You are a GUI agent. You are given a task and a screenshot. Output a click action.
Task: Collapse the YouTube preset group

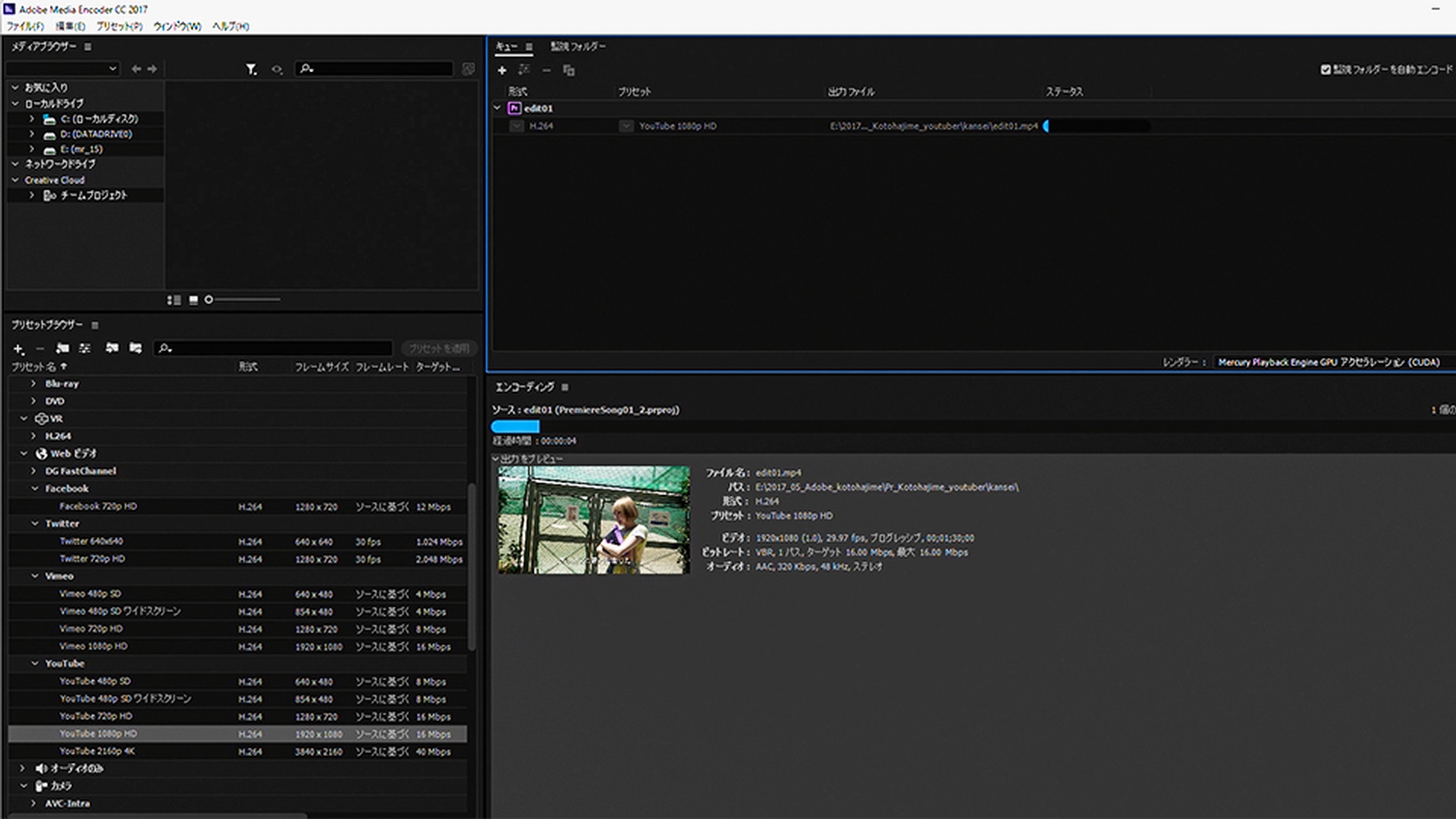coord(35,664)
